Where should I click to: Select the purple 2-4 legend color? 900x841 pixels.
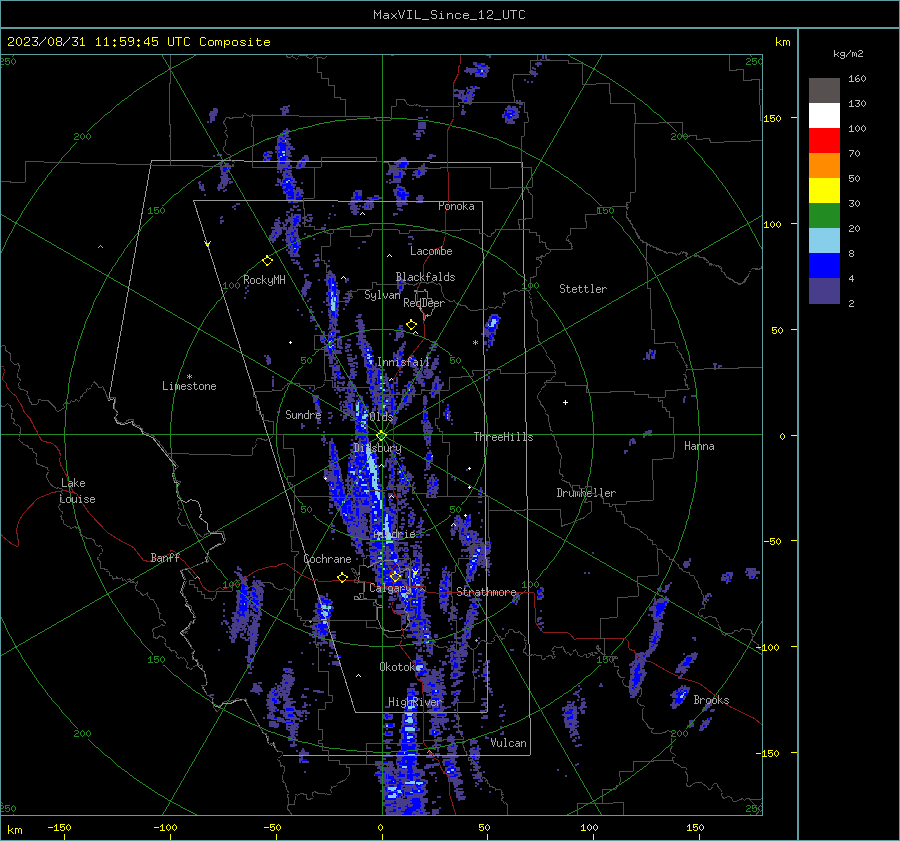pos(824,291)
